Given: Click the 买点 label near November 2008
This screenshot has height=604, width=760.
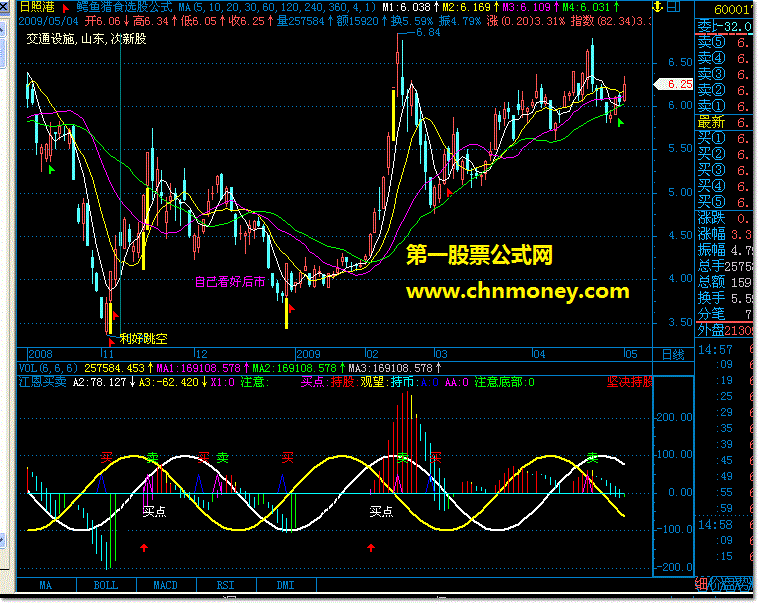Looking at the screenshot, I should click(x=155, y=511).
